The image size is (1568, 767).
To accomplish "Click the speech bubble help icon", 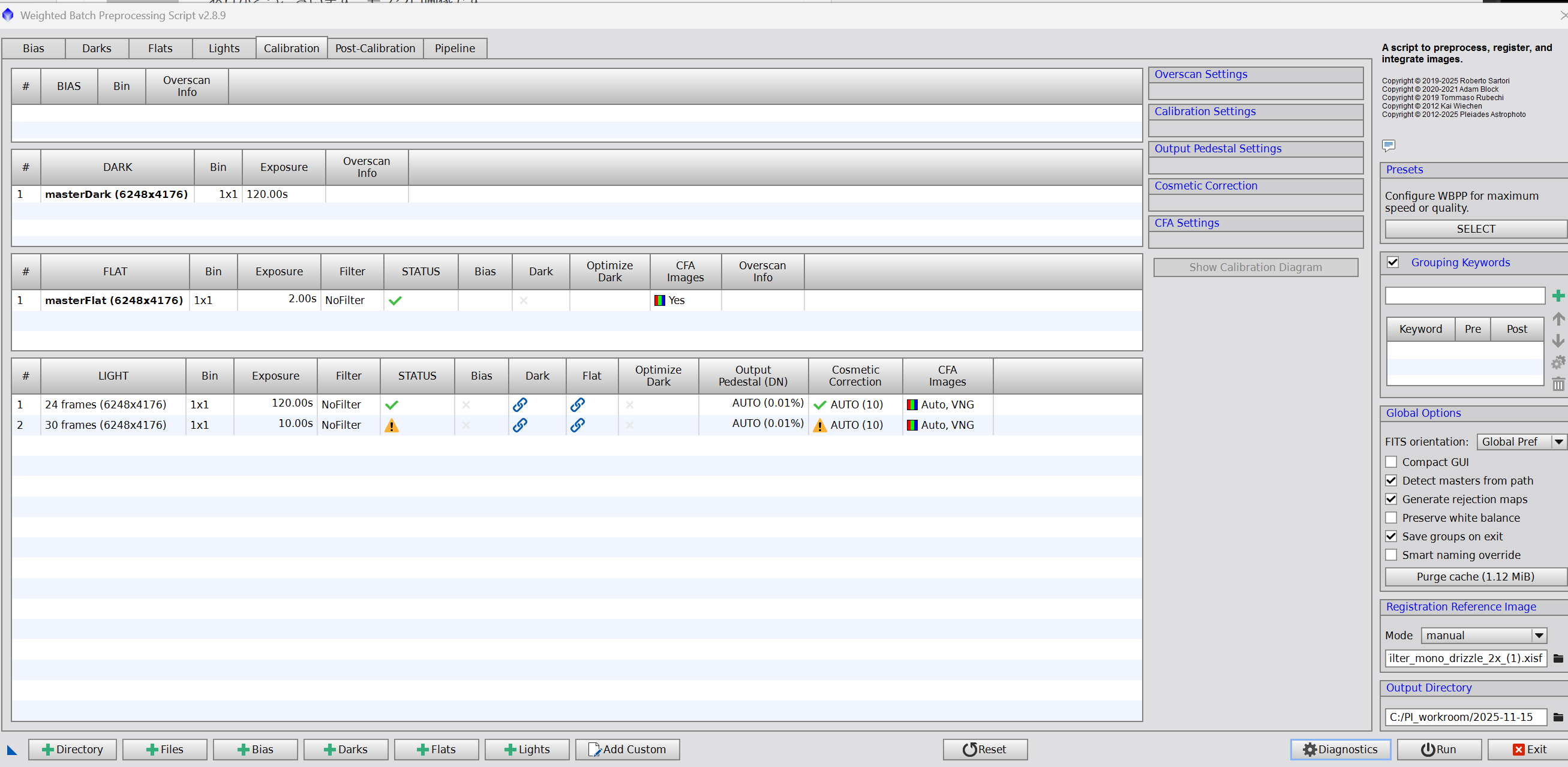I will tap(1388, 145).
